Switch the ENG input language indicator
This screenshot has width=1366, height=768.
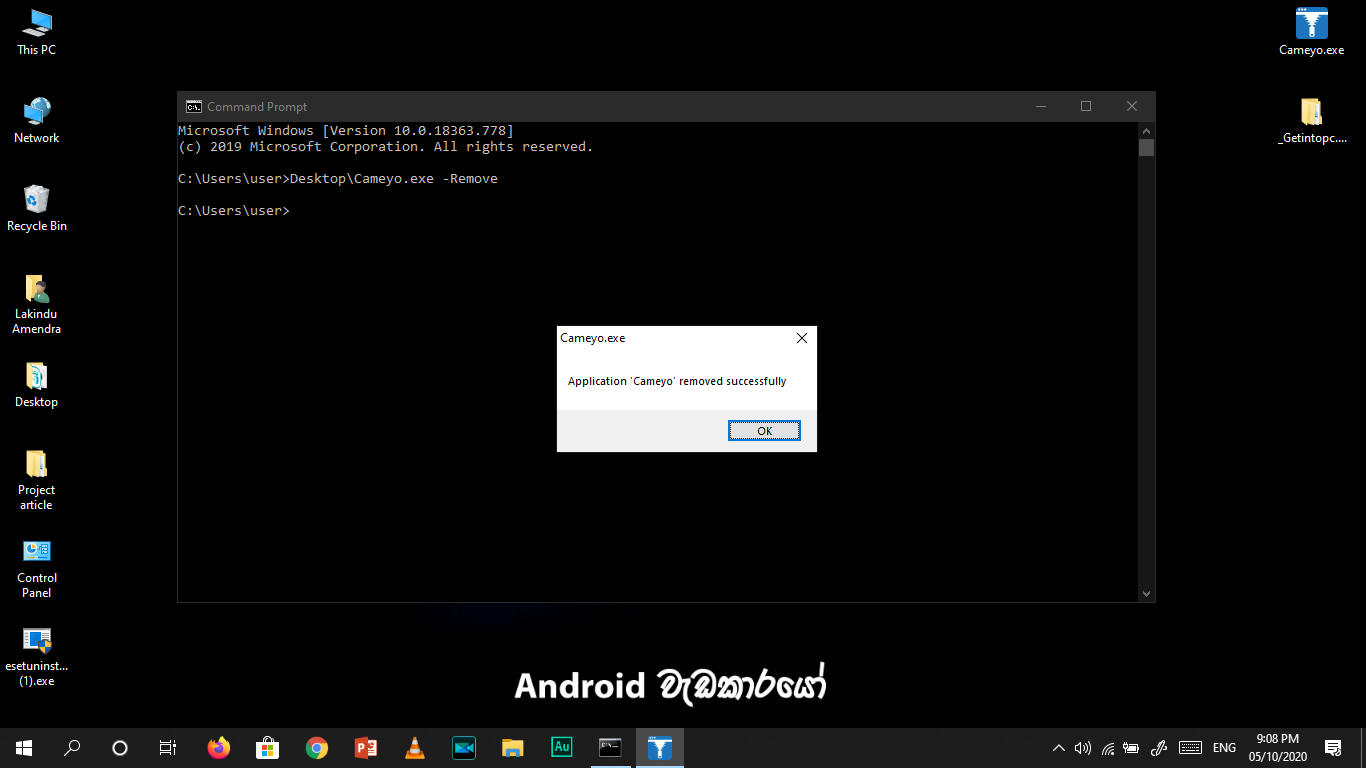[1224, 748]
